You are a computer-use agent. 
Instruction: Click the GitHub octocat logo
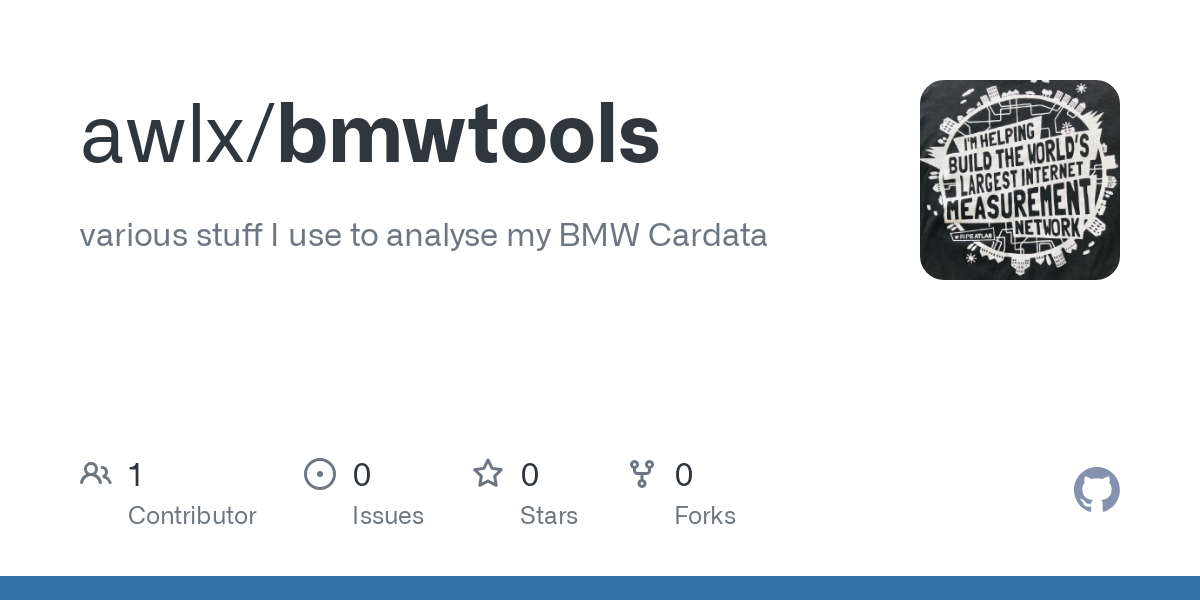pyautogui.click(x=1097, y=490)
